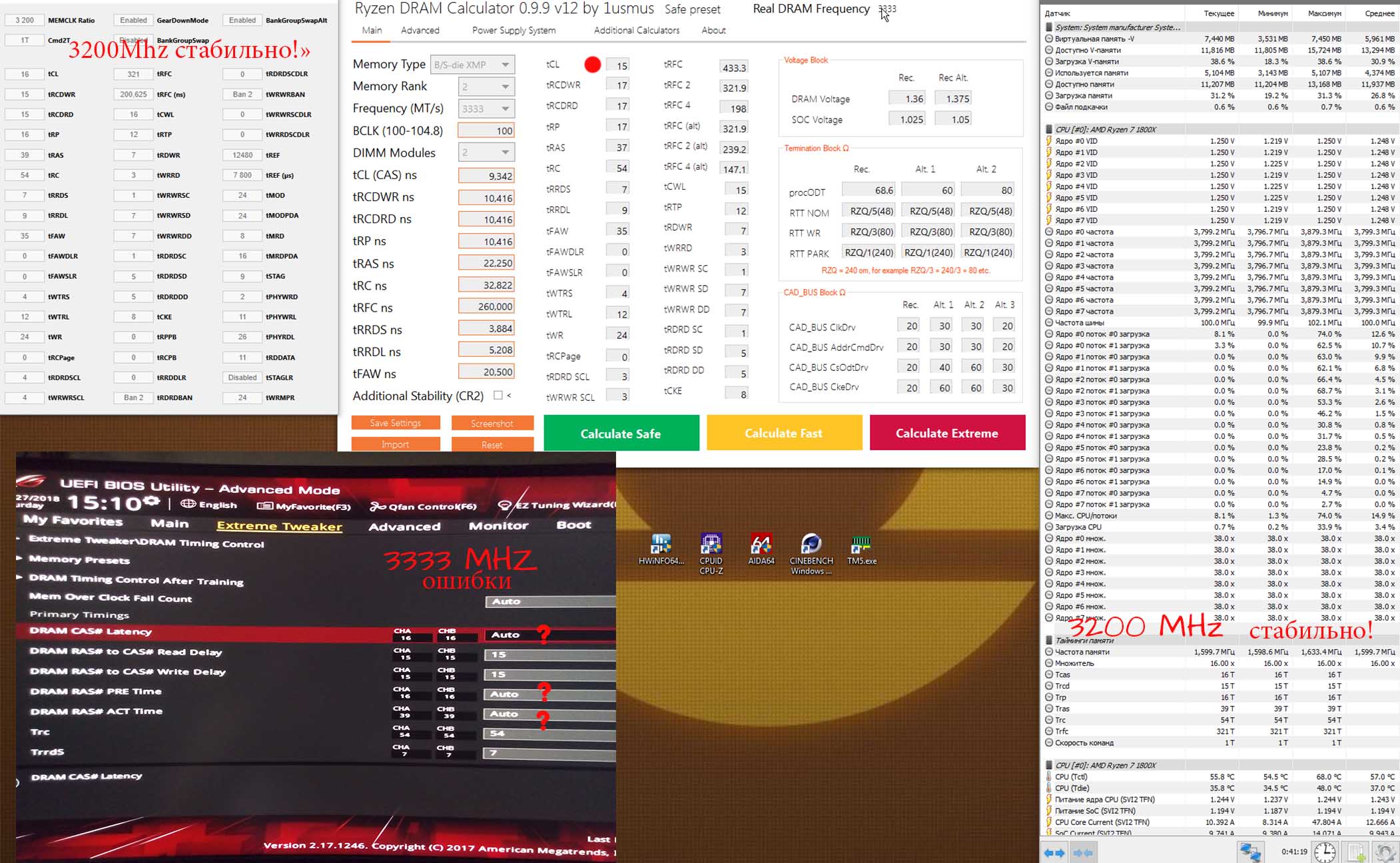Screen dimensions: 1400x863
Task: Toggle Additional Stability (CR2) checkbox
Action: (498, 395)
